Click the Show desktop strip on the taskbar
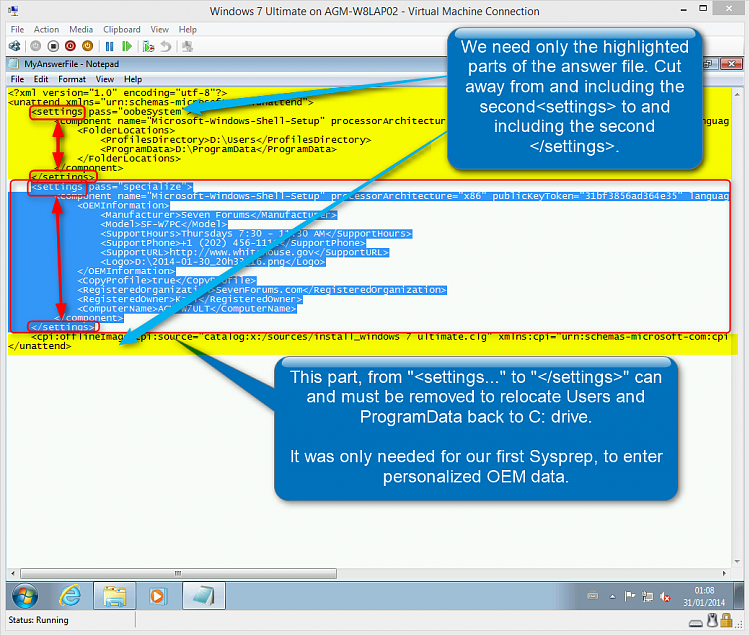The width and height of the screenshot is (750, 636). [739, 596]
